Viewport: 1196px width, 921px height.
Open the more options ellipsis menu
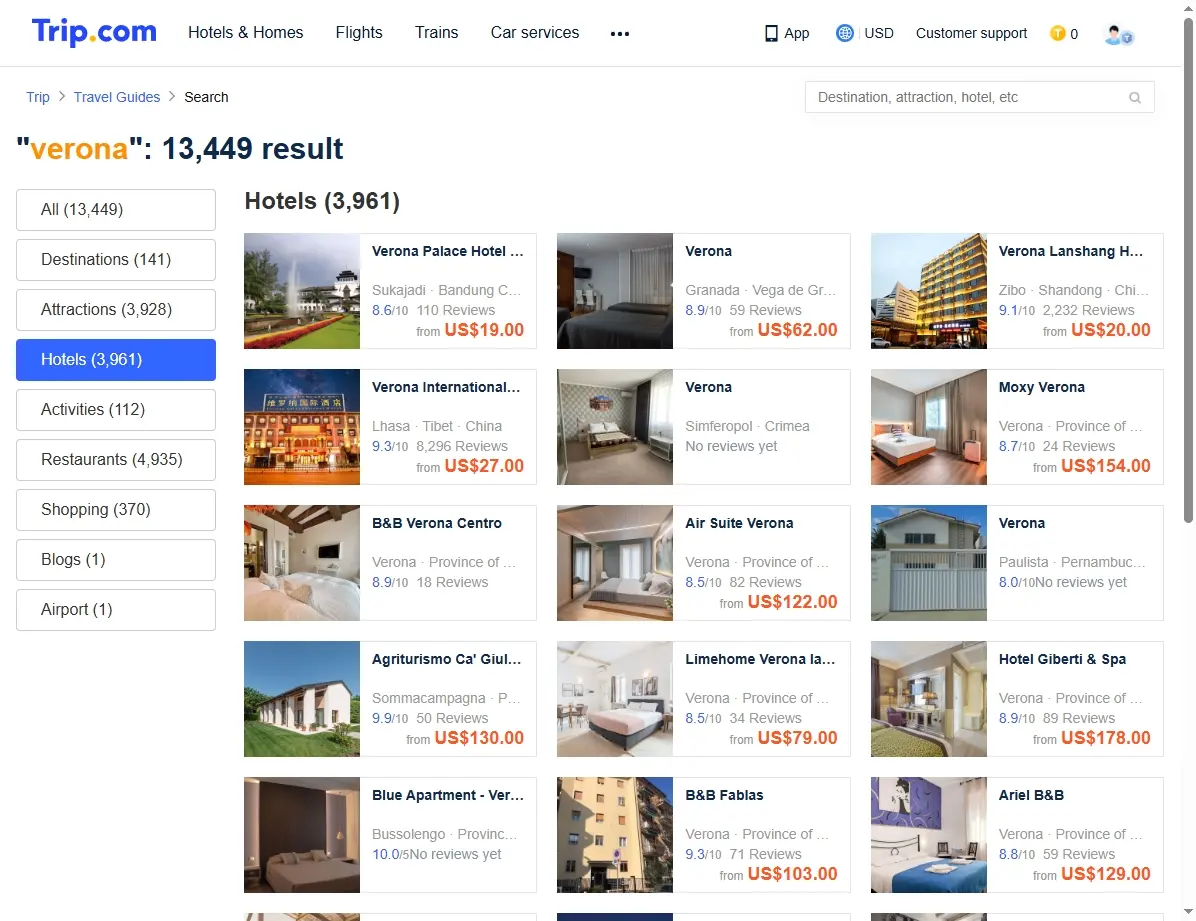point(619,34)
